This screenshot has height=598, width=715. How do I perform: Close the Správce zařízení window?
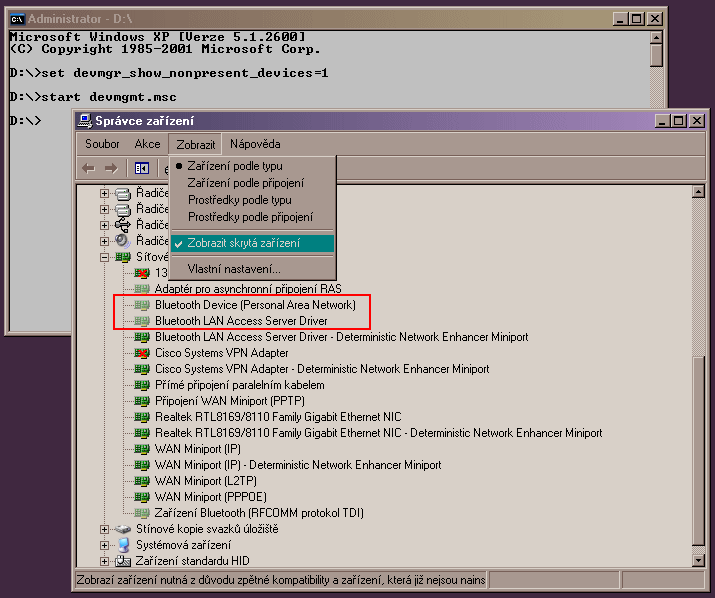point(697,121)
